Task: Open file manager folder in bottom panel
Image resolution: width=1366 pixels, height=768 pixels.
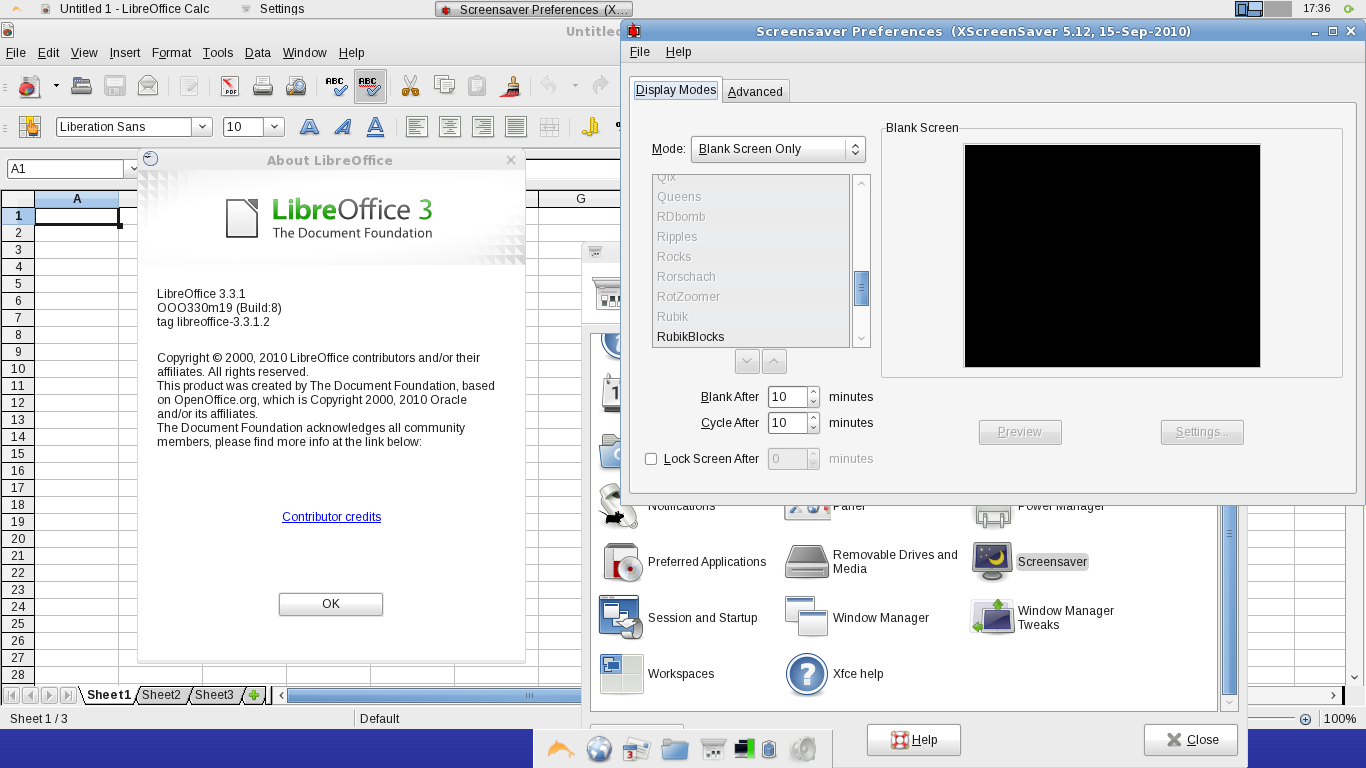Action: 675,749
